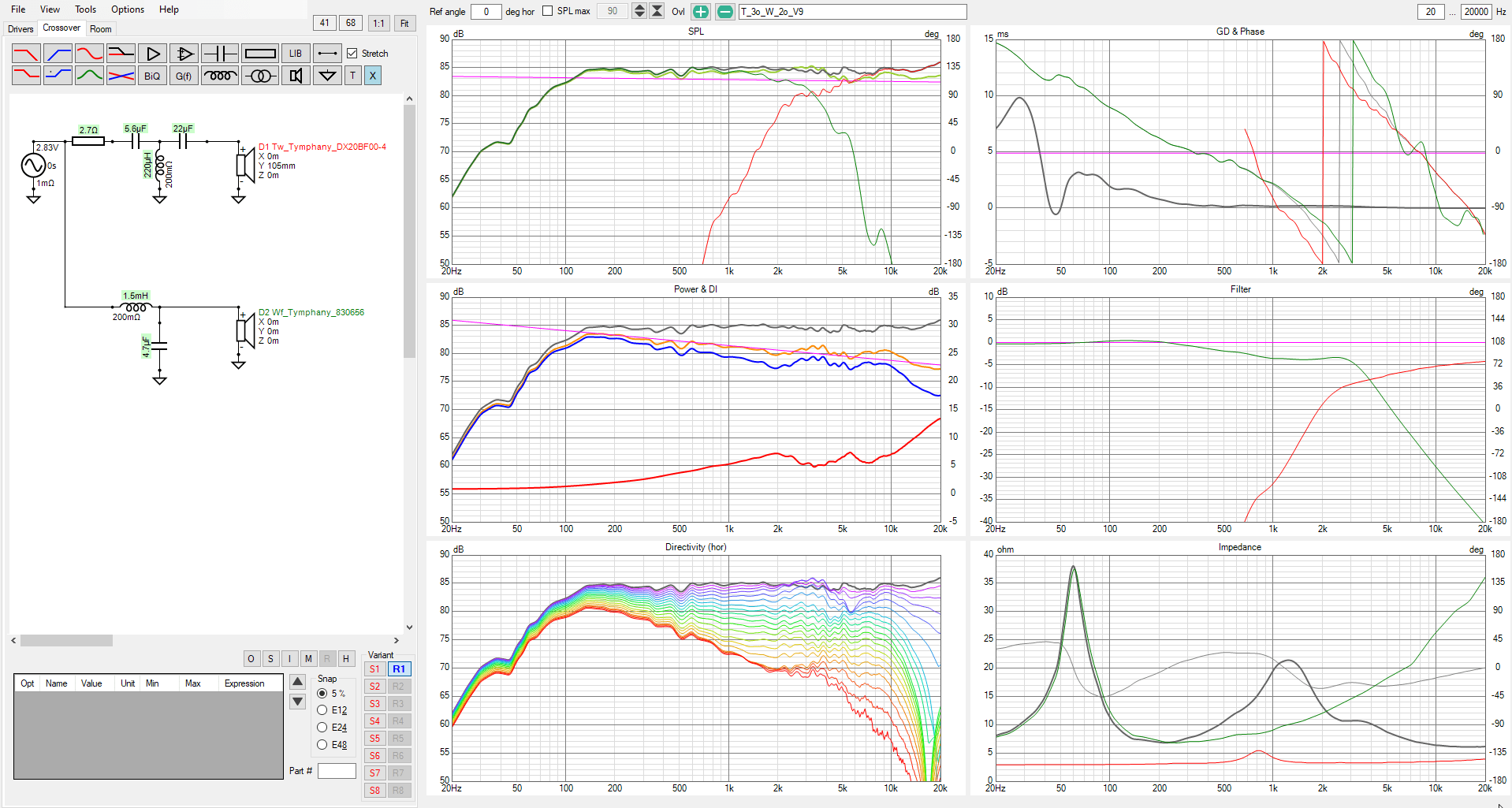Insert a BiQ biquad block

point(152,76)
